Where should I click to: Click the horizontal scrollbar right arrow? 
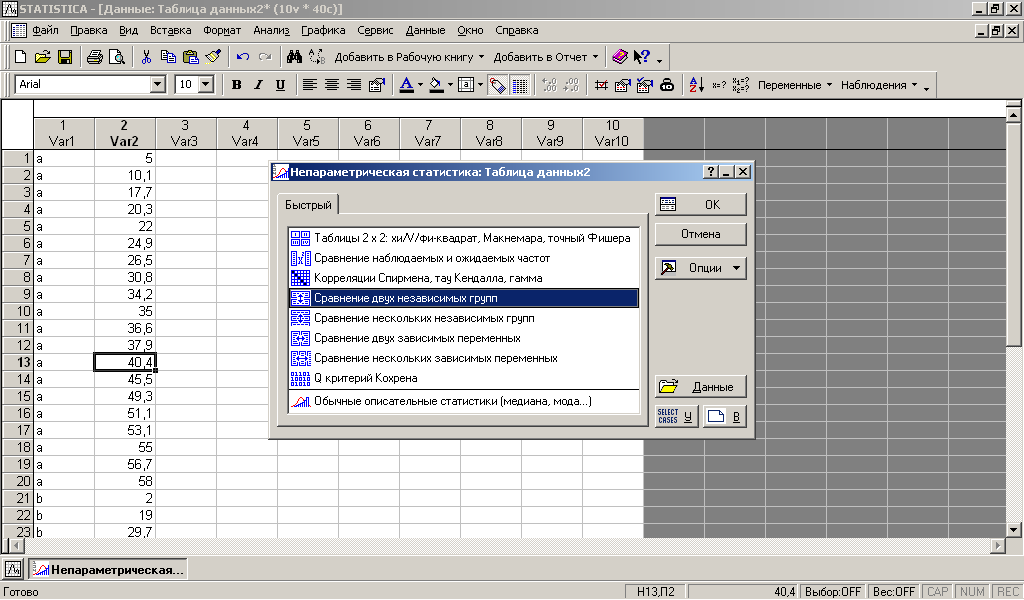point(997,545)
